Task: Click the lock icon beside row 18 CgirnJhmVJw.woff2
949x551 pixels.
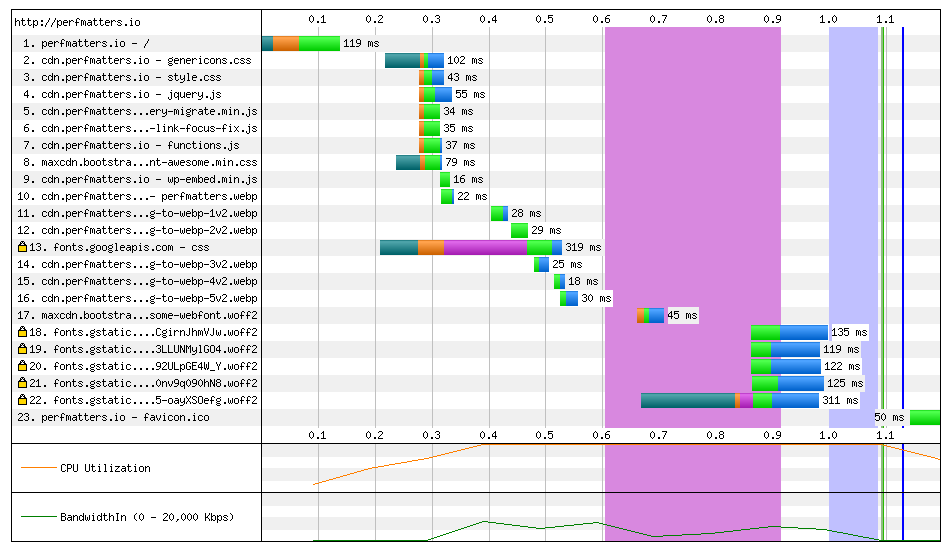Action: [22, 332]
